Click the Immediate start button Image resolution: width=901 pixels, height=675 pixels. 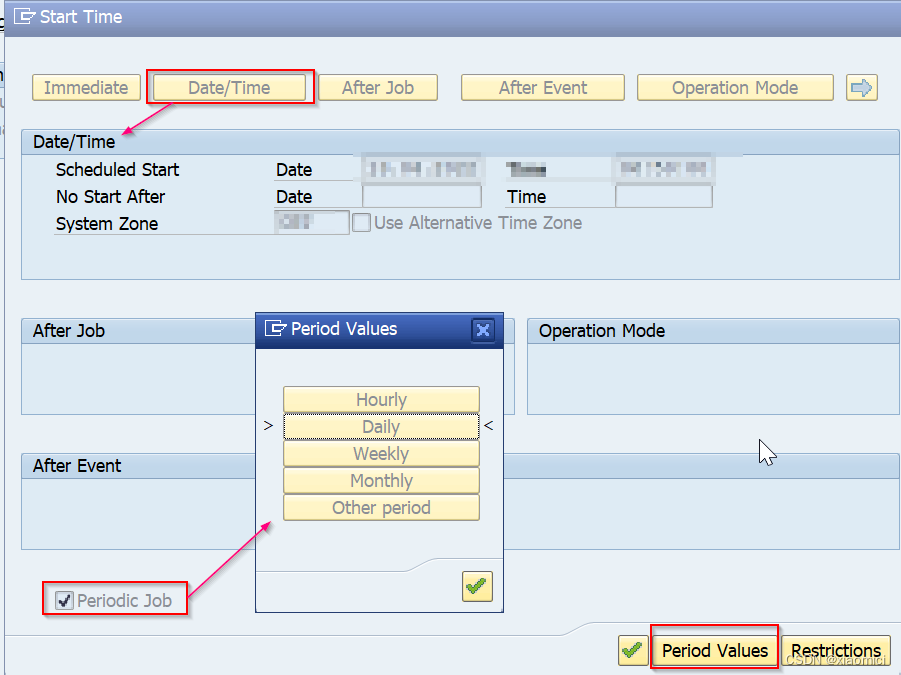click(x=86, y=88)
